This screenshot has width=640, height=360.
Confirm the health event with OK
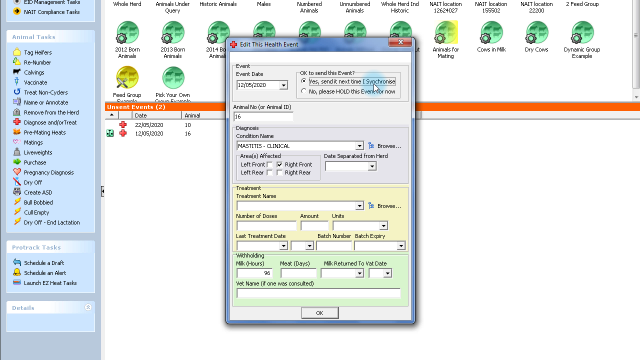pyautogui.click(x=320, y=313)
